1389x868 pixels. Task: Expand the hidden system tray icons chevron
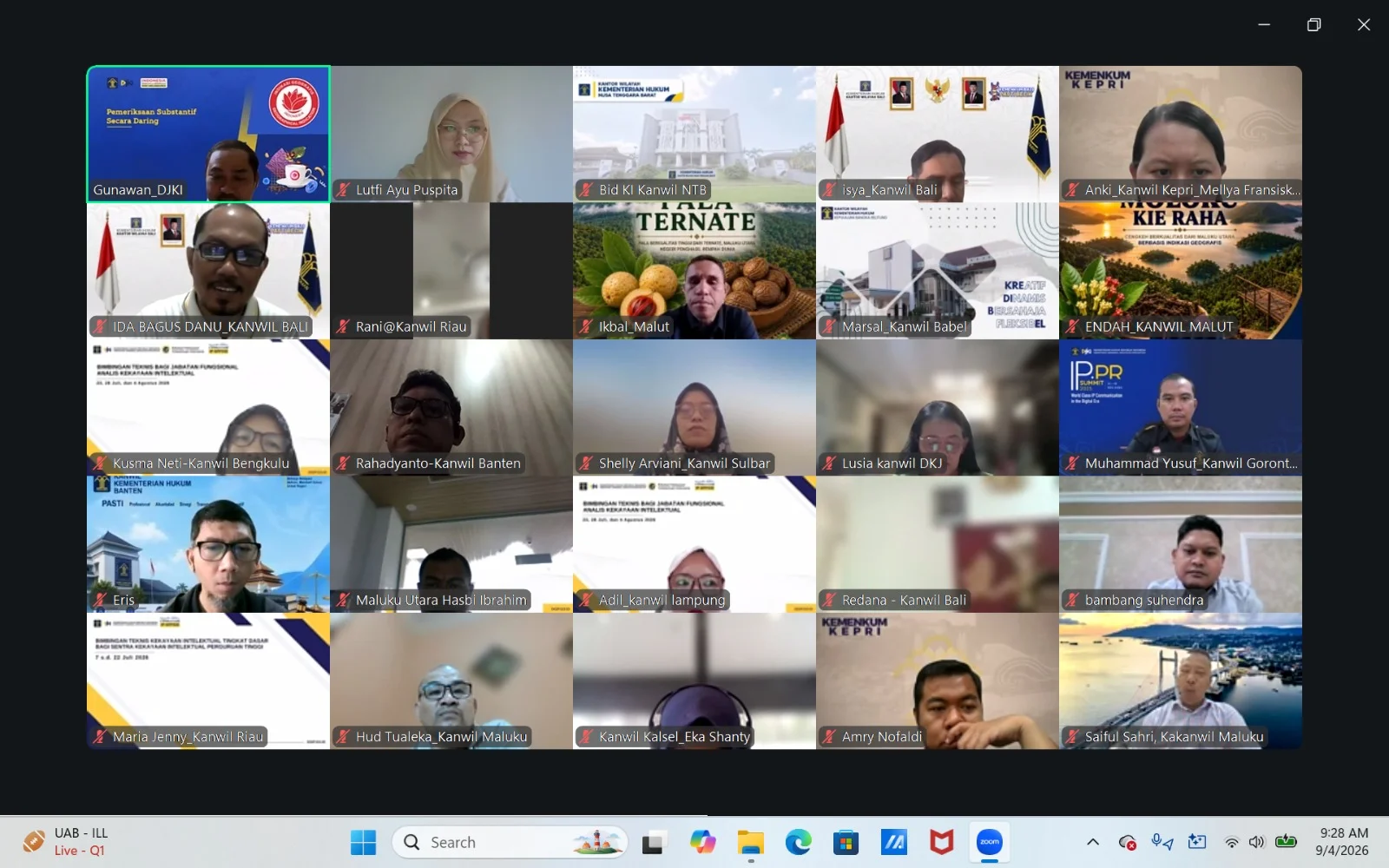point(1093,842)
